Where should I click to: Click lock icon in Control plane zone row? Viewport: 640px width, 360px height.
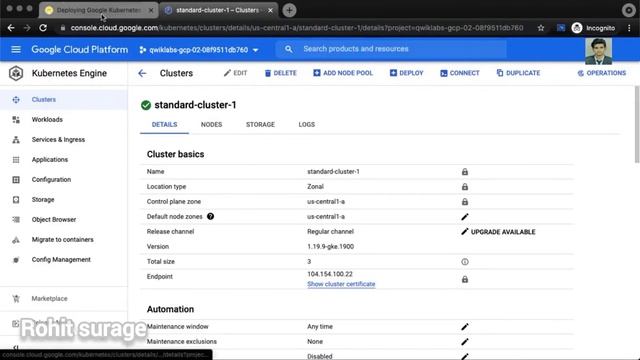[x=465, y=202]
